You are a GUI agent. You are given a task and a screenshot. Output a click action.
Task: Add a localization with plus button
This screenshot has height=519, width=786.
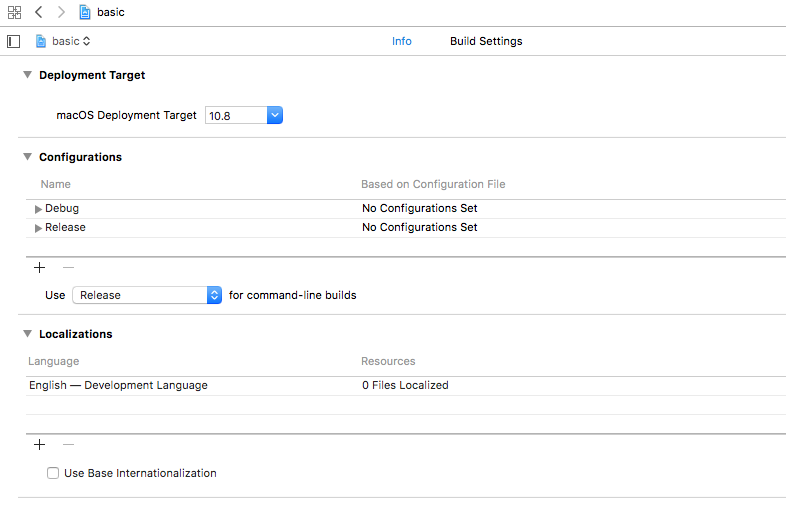(40, 444)
